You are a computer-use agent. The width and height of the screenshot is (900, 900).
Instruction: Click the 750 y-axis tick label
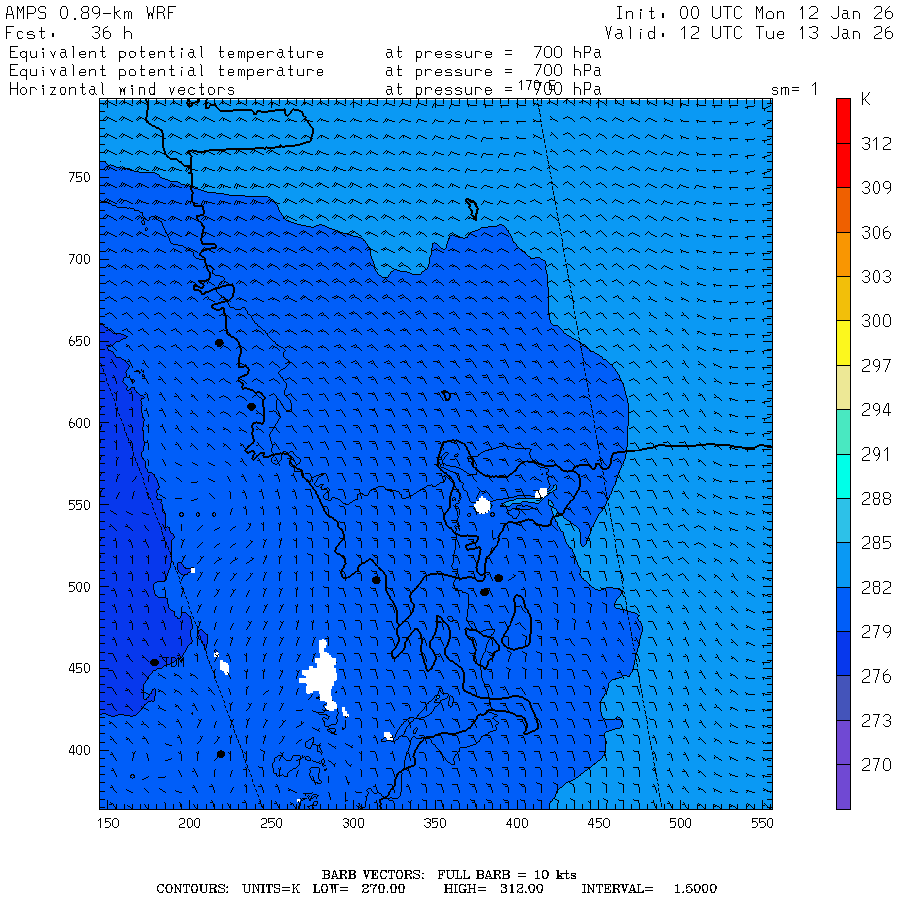(x=79, y=177)
